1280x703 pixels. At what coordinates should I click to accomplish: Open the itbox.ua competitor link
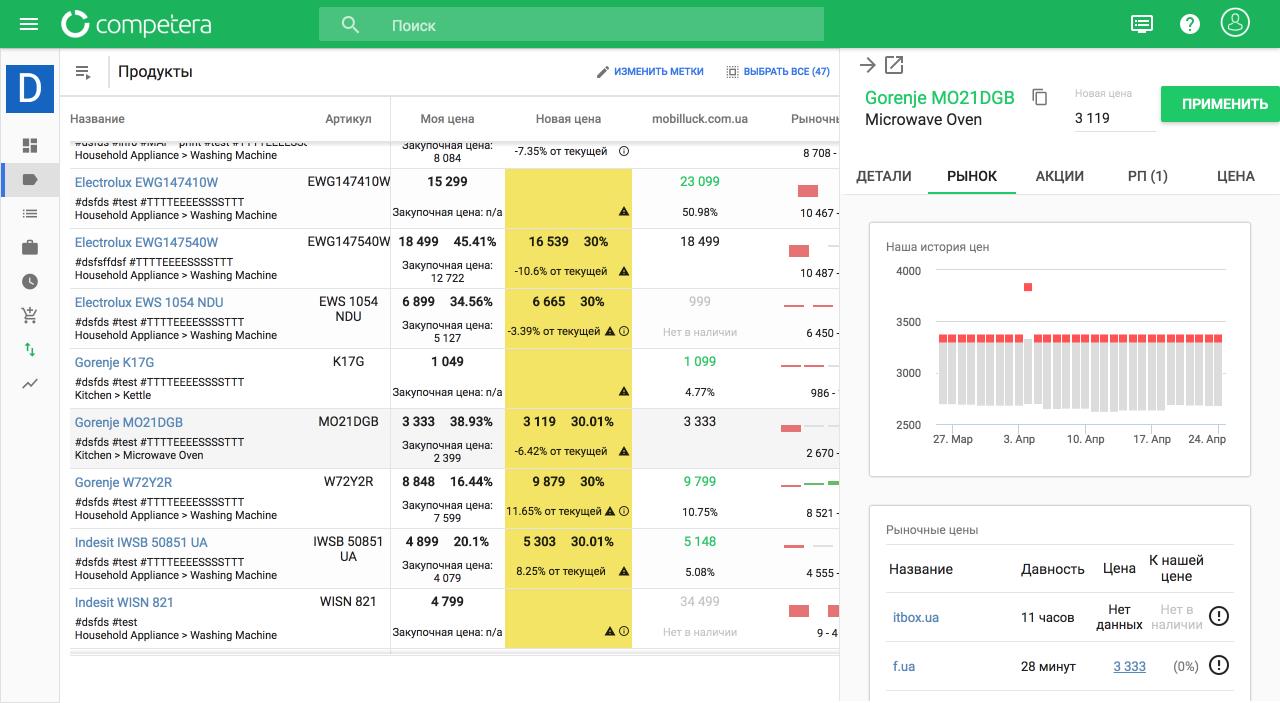[916, 617]
